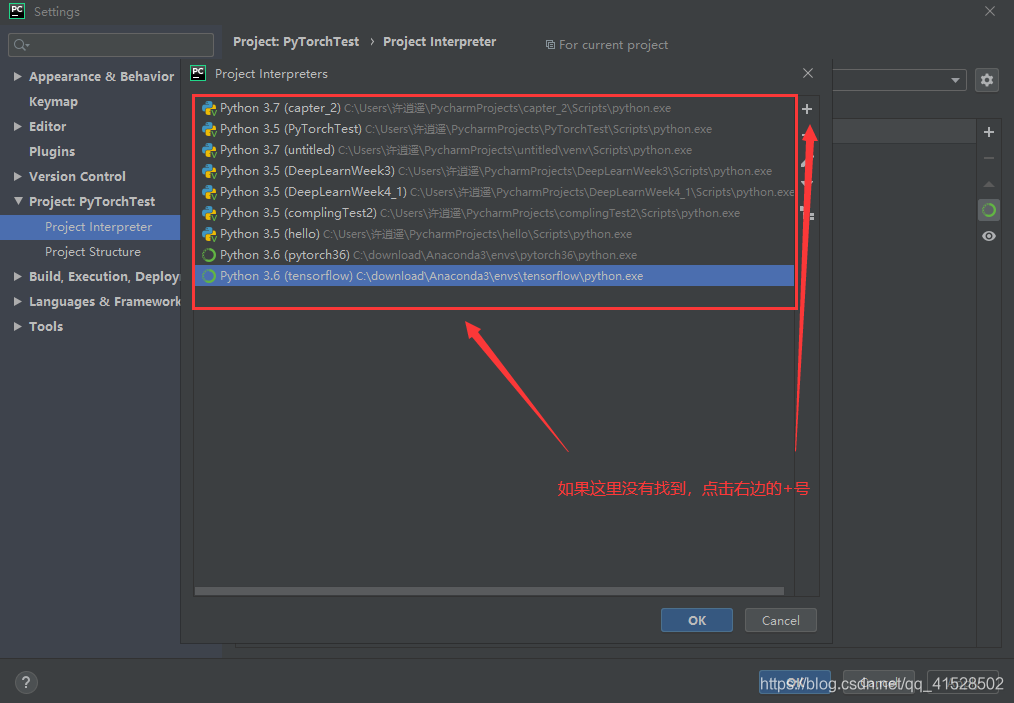Viewport: 1014px width, 703px height.
Task: Click the uninstall package minus icon
Action: pyautogui.click(x=989, y=158)
